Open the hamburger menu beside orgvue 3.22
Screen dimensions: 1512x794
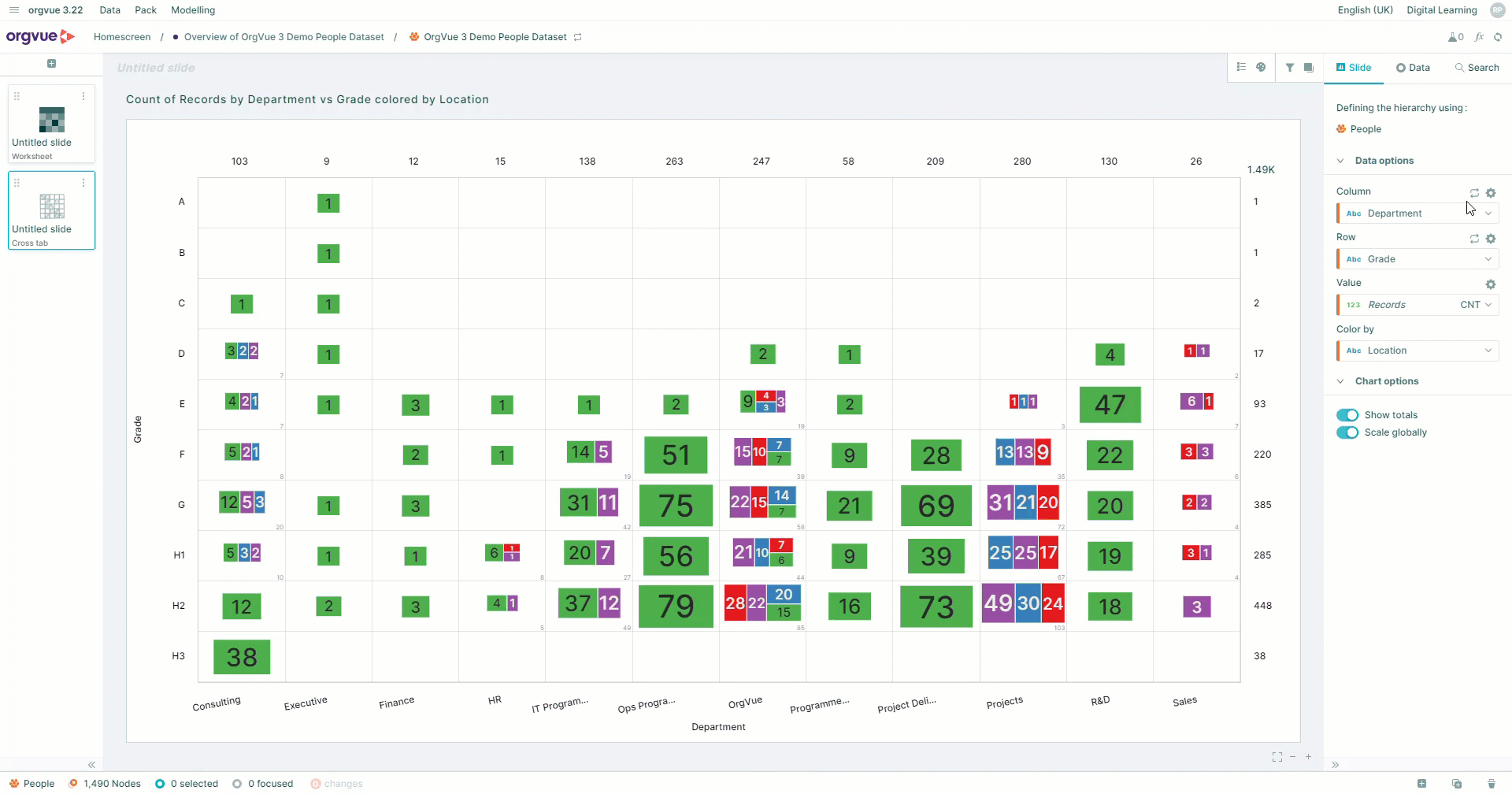point(13,10)
